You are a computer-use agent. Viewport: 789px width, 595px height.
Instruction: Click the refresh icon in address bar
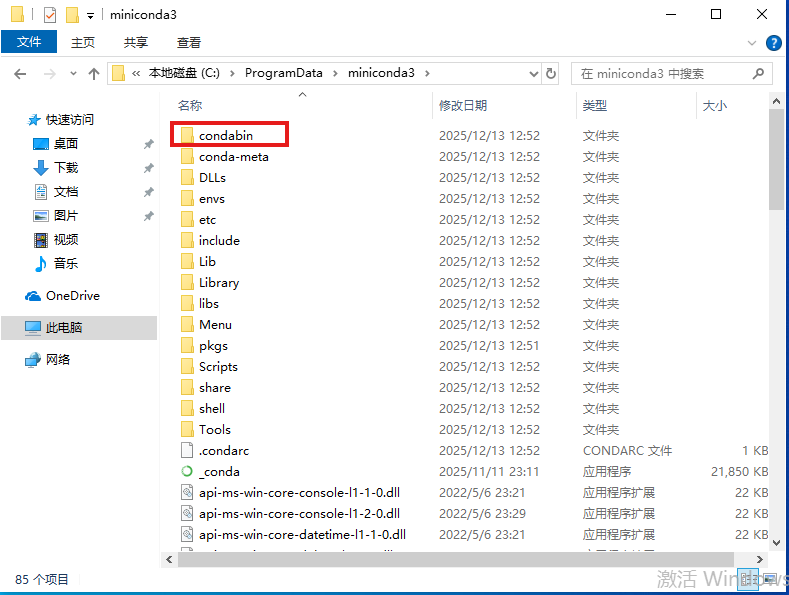pyautogui.click(x=550, y=73)
